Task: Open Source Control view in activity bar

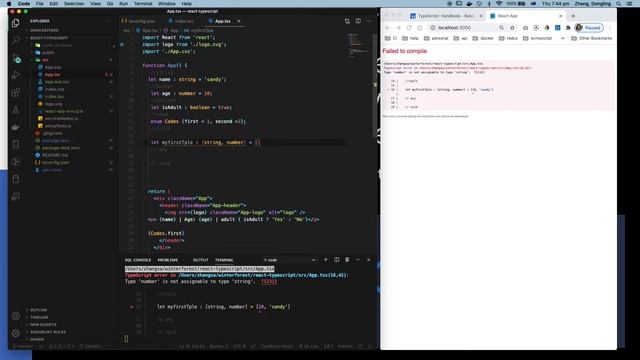Action: [16, 58]
